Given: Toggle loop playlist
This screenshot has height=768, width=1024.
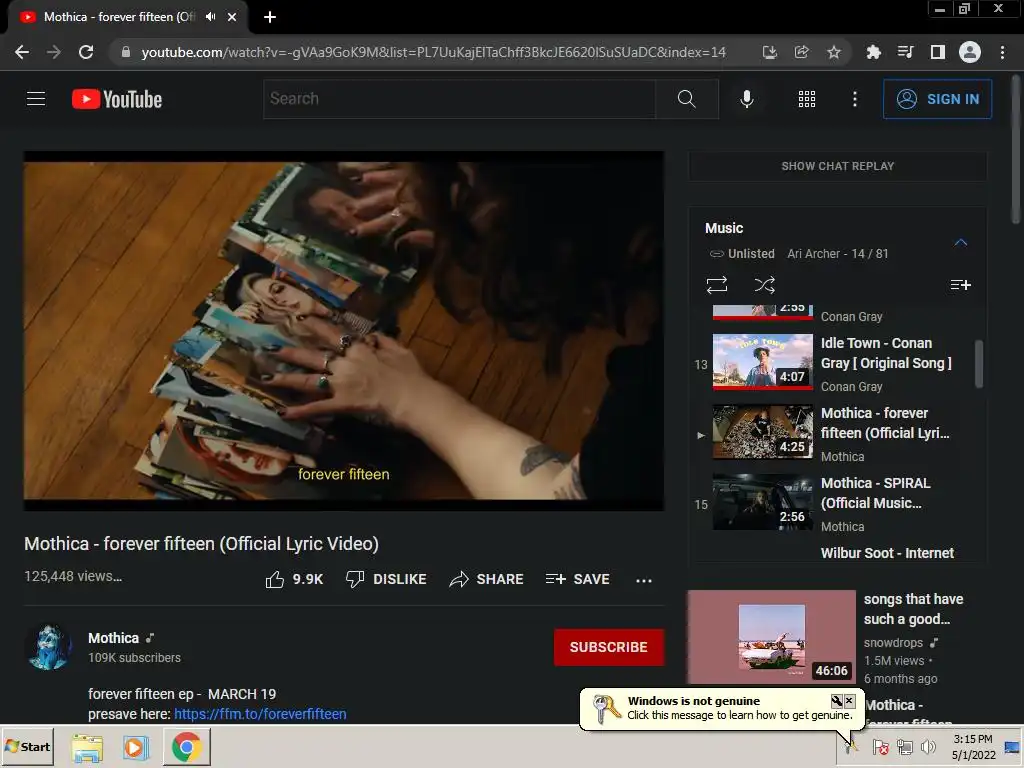Looking at the screenshot, I should [716, 285].
